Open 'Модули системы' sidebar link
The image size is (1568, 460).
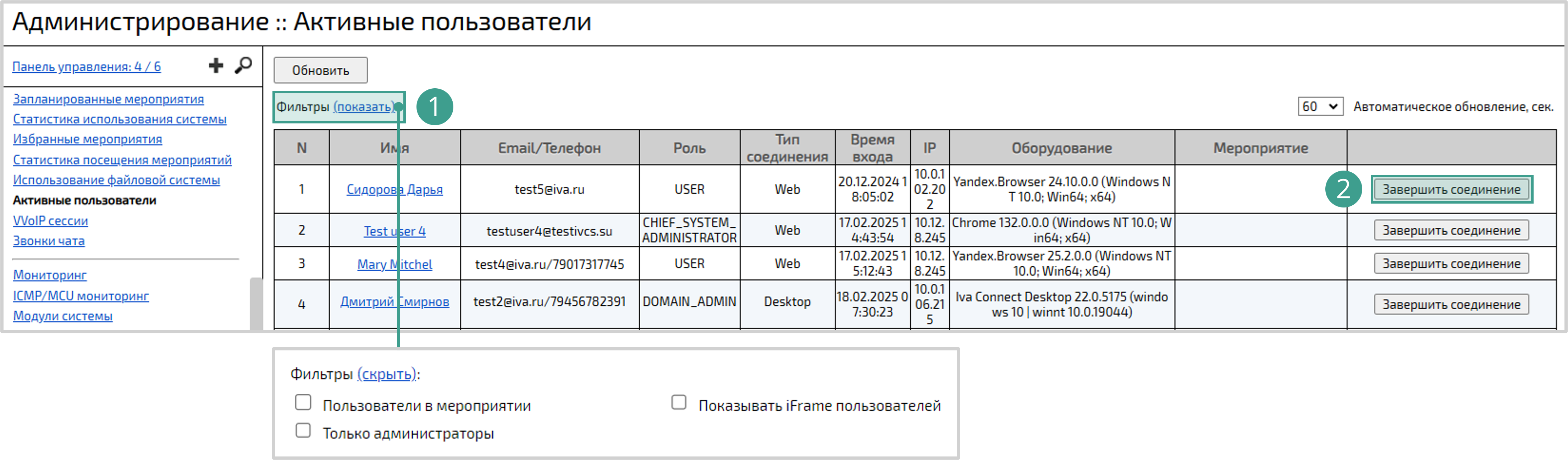63,316
